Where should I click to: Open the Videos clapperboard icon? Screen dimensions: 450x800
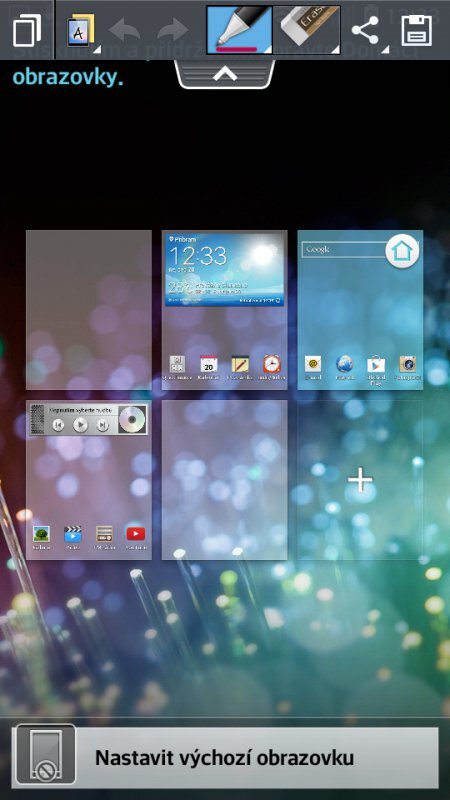point(73,534)
